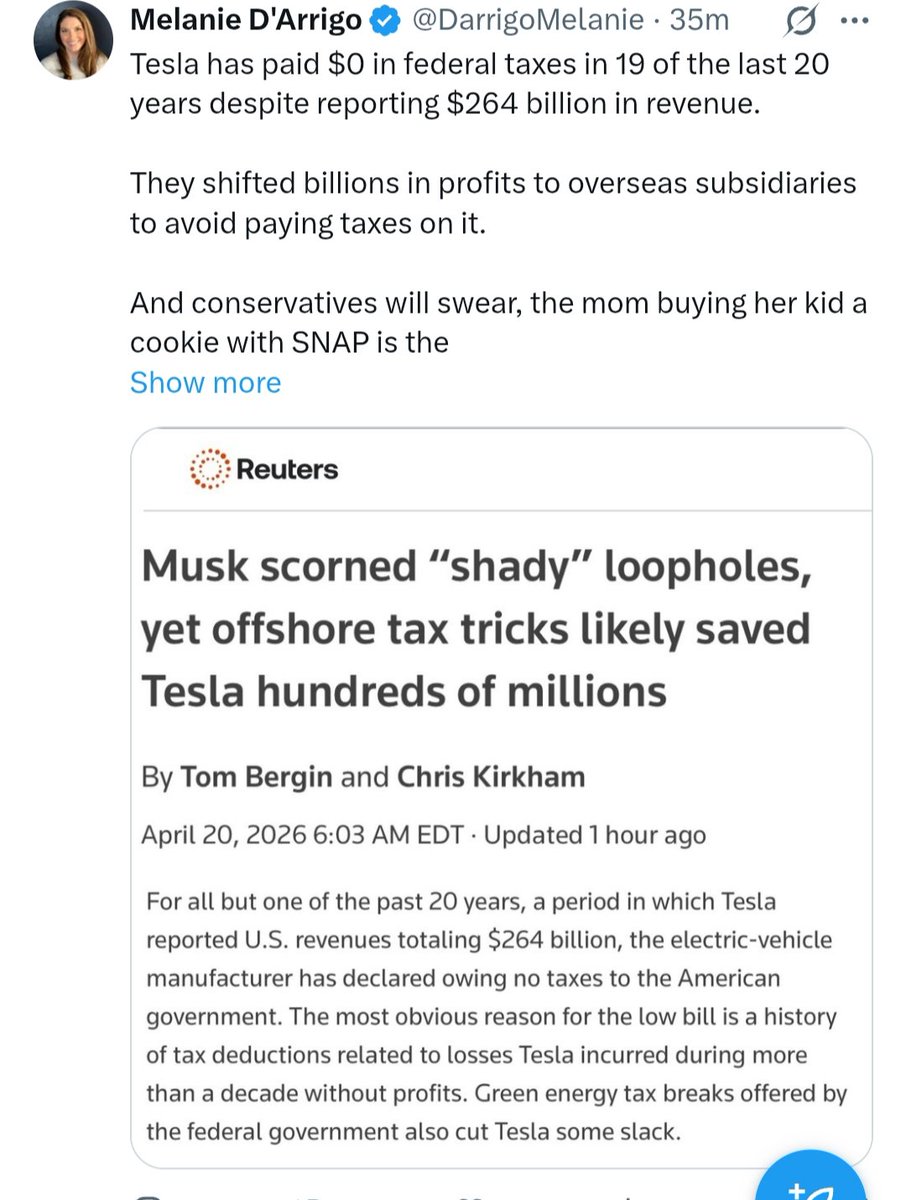Open the Musk scorned shady loopholes headline

[476, 630]
